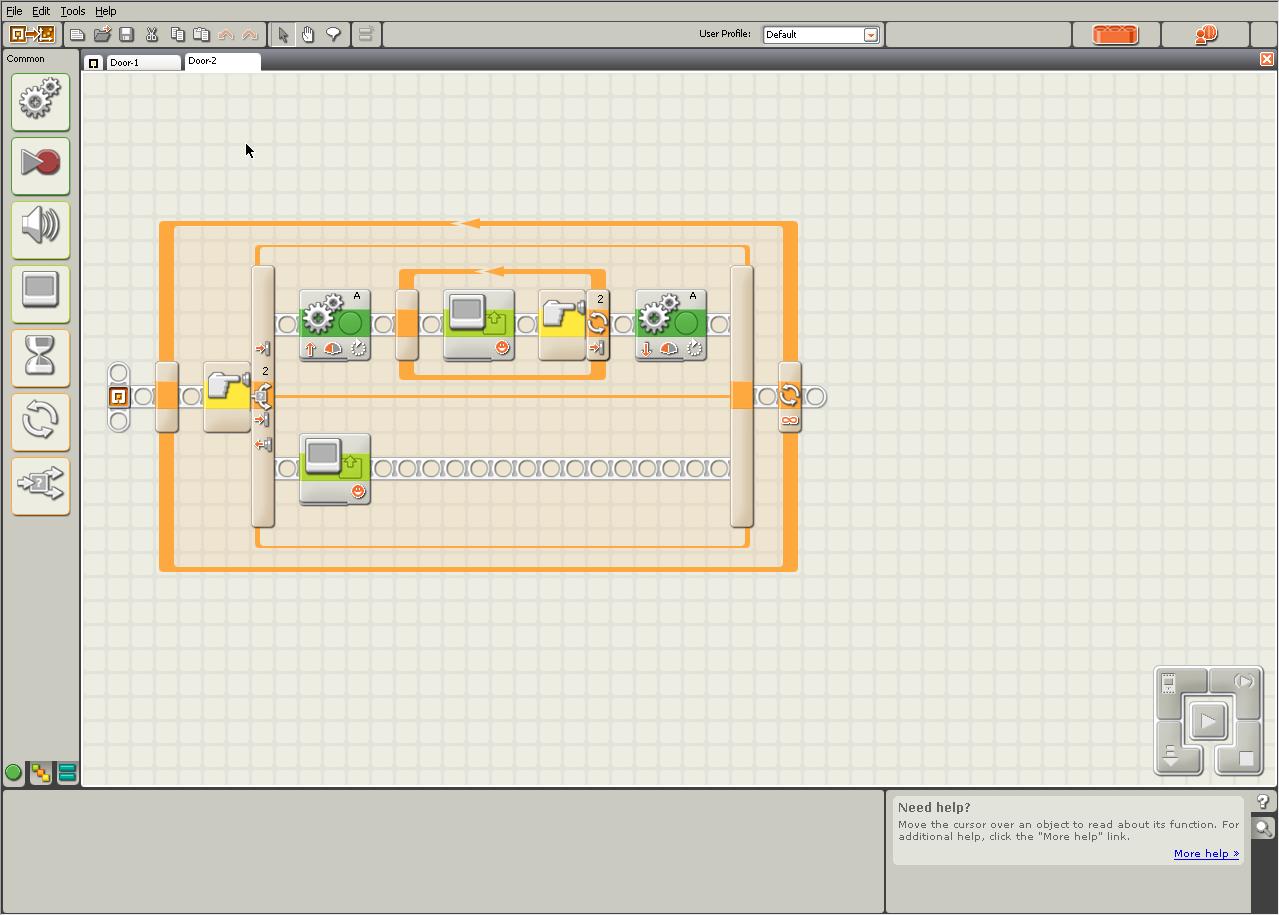Click the motor A block after the inner loop
This screenshot has width=1279, height=915.
671,324
